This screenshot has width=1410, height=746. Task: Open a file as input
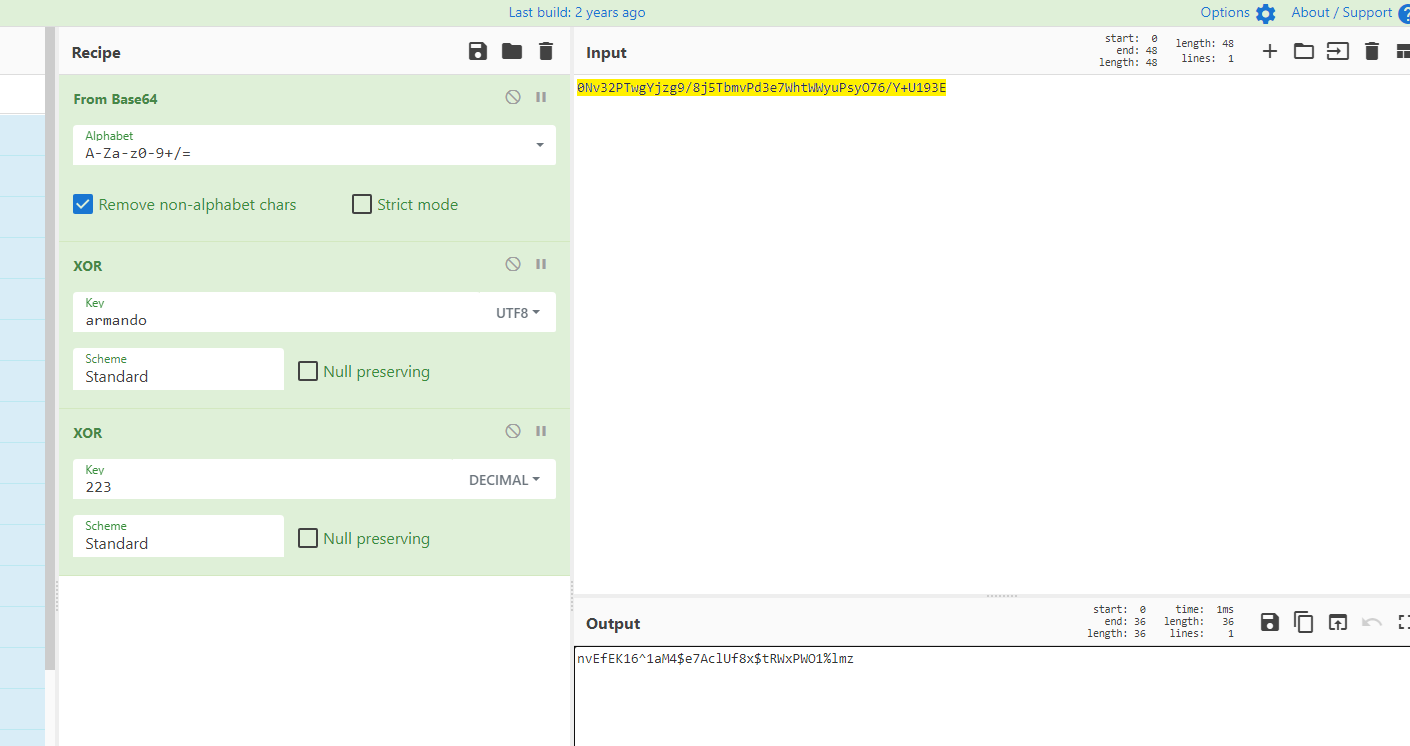(1304, 52)
